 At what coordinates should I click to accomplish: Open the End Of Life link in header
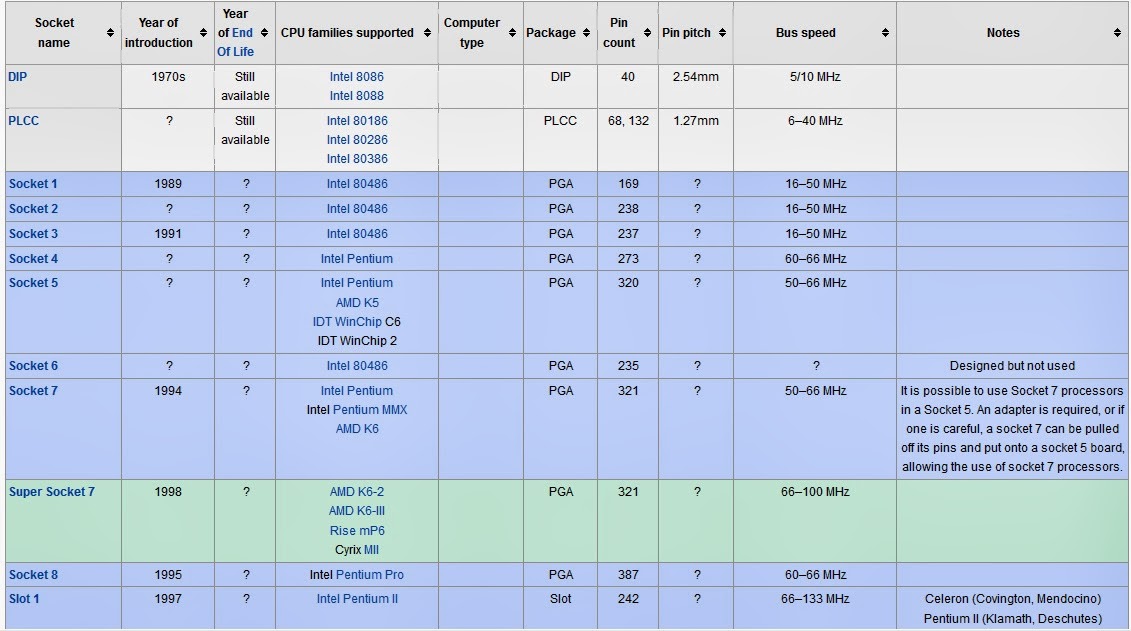click(236, 42)
